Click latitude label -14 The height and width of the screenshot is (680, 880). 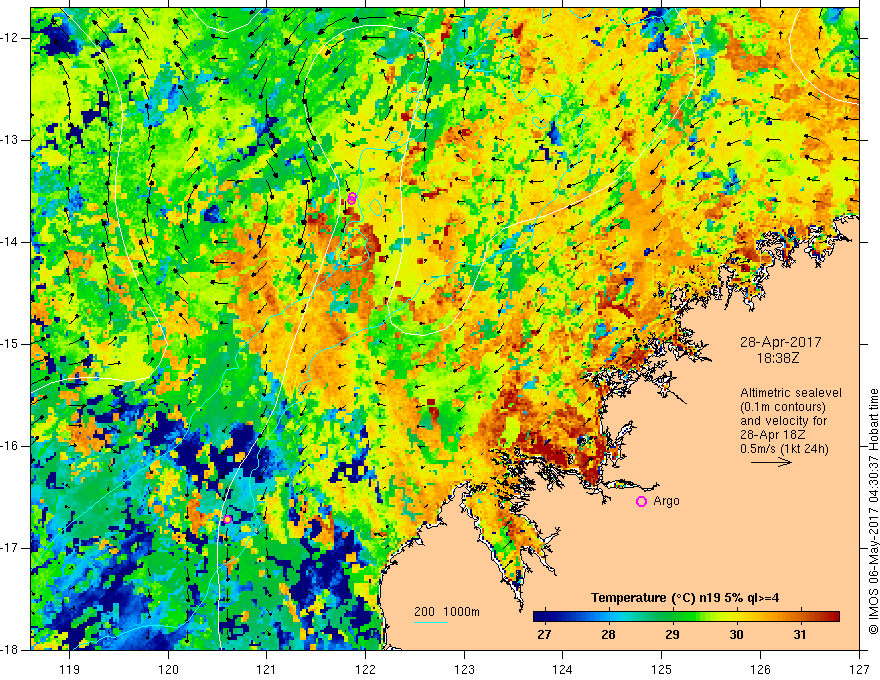pos(10,242)
